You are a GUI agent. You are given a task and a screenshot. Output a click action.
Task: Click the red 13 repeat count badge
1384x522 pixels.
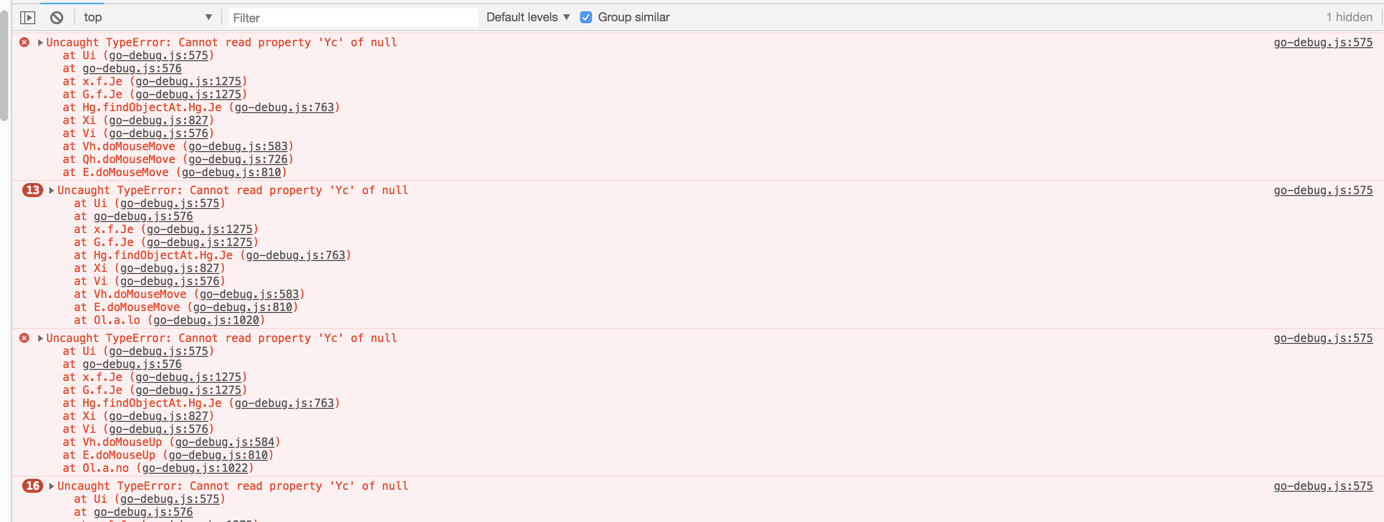[32, 190]
